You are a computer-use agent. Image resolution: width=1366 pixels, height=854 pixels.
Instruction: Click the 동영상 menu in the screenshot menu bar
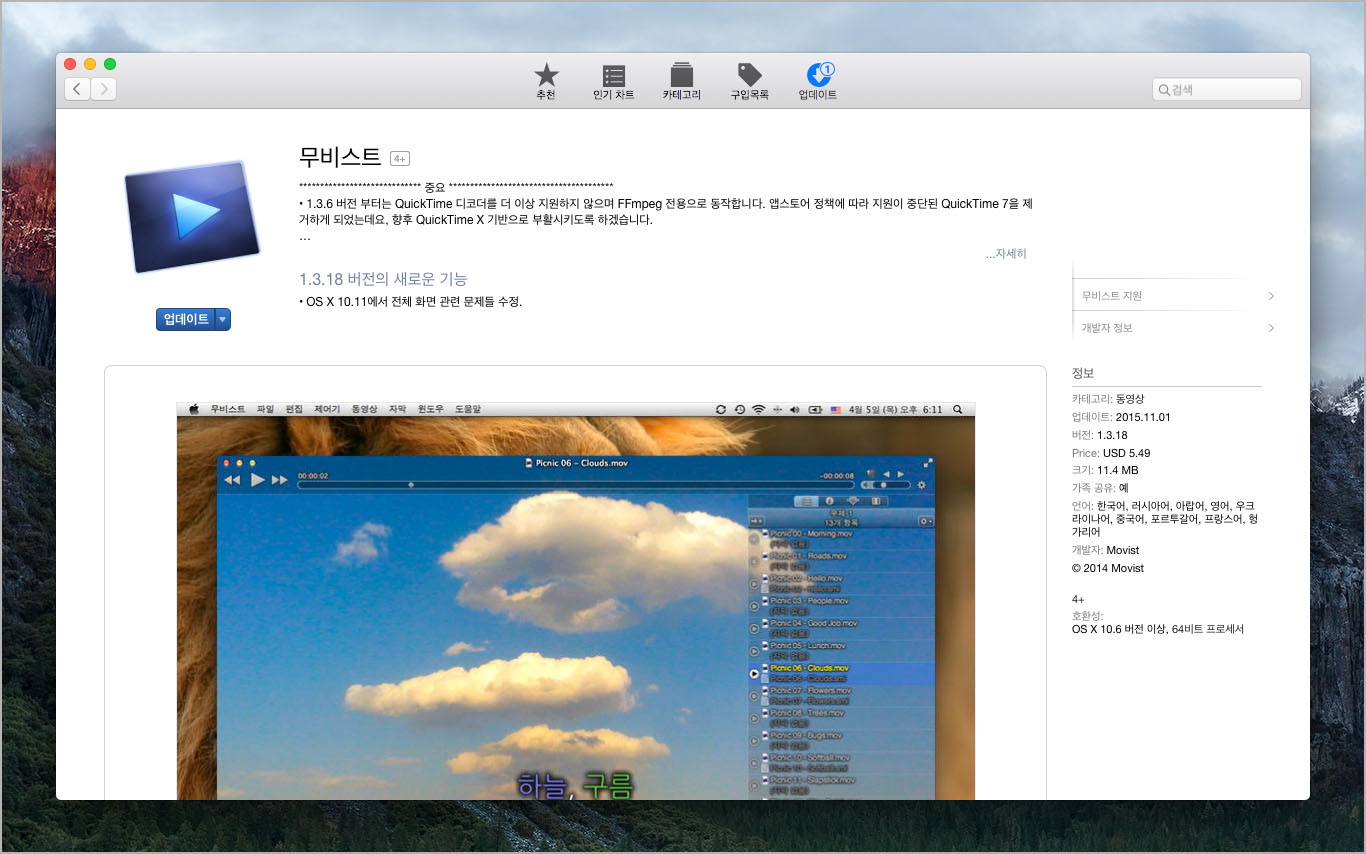point(364,409)
